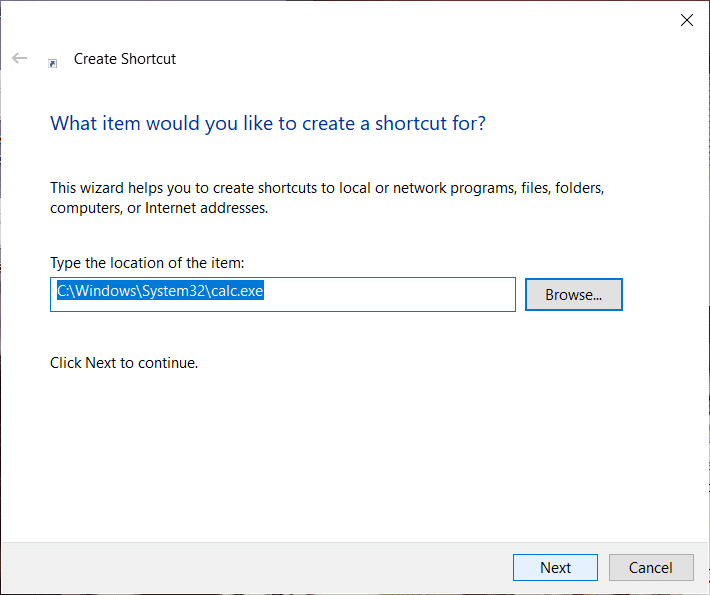Click the Create Shortcut title text
This screenshot has width=710, height=595.
click(x=125, y=59)
